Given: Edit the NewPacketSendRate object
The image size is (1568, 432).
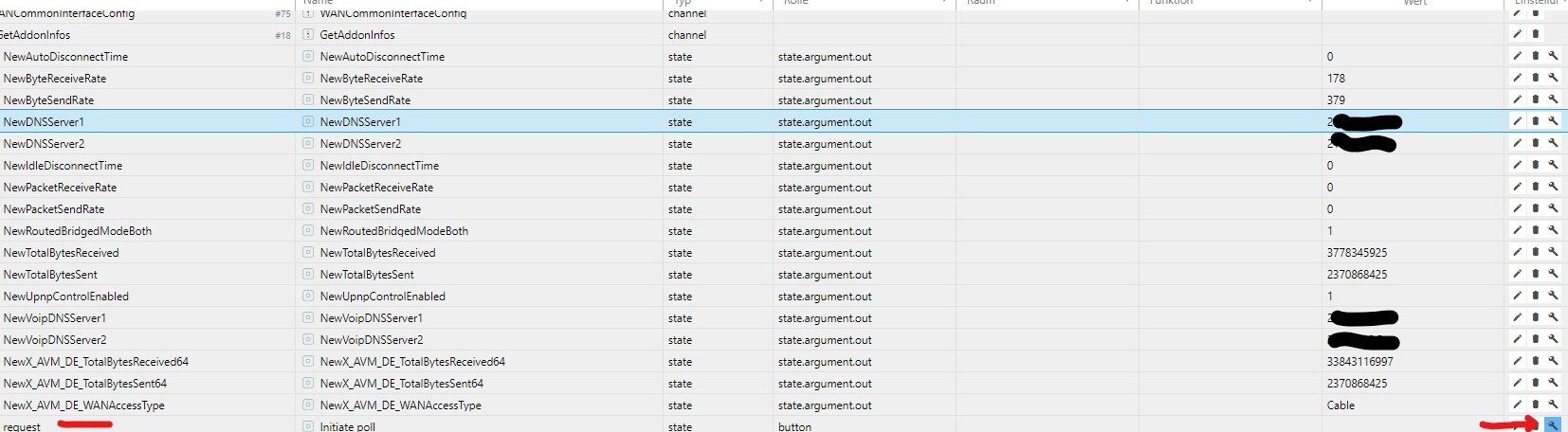Looking at the screenshot, I should point(1517,208).
